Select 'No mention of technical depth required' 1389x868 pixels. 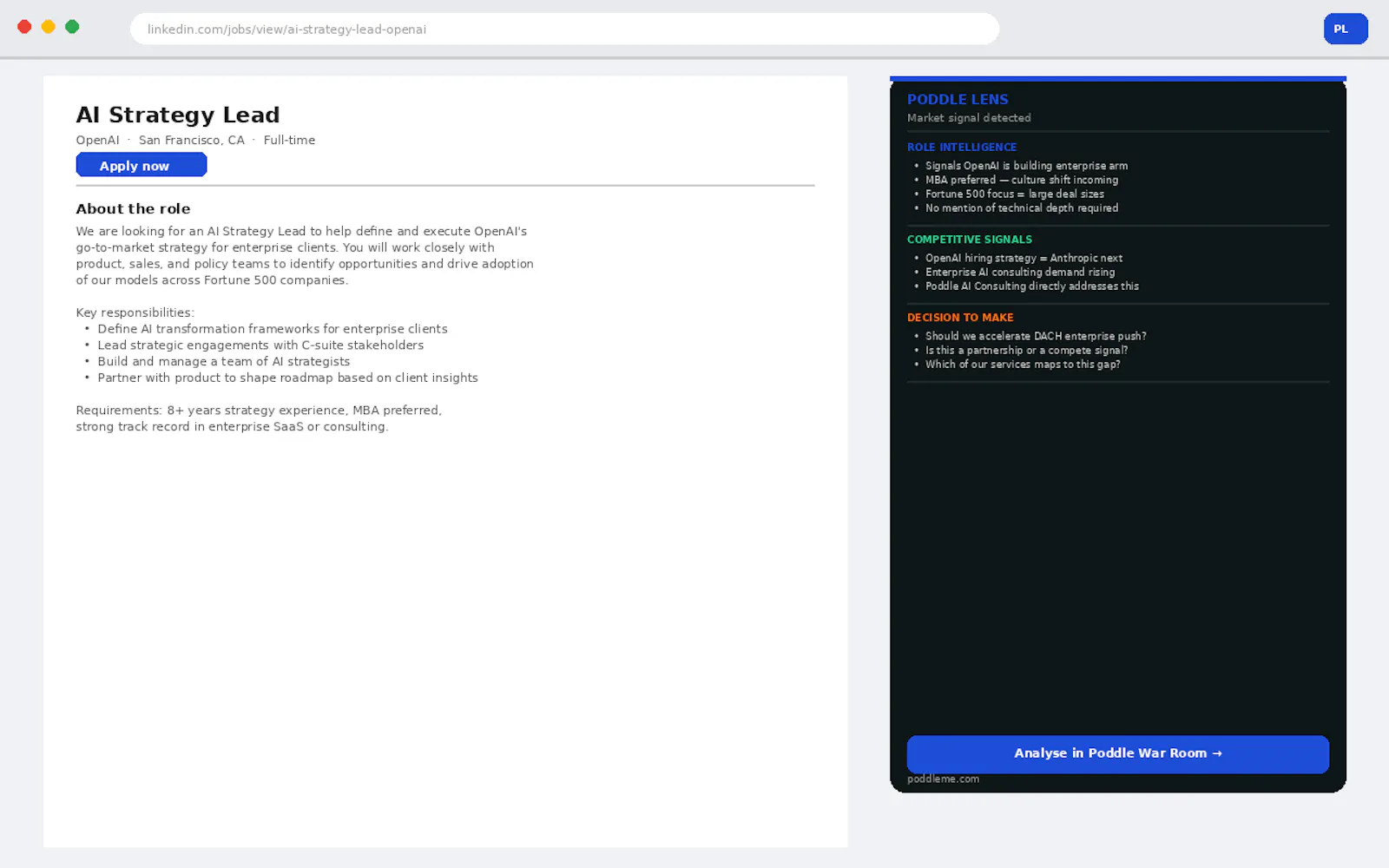tap(1022, 207)
